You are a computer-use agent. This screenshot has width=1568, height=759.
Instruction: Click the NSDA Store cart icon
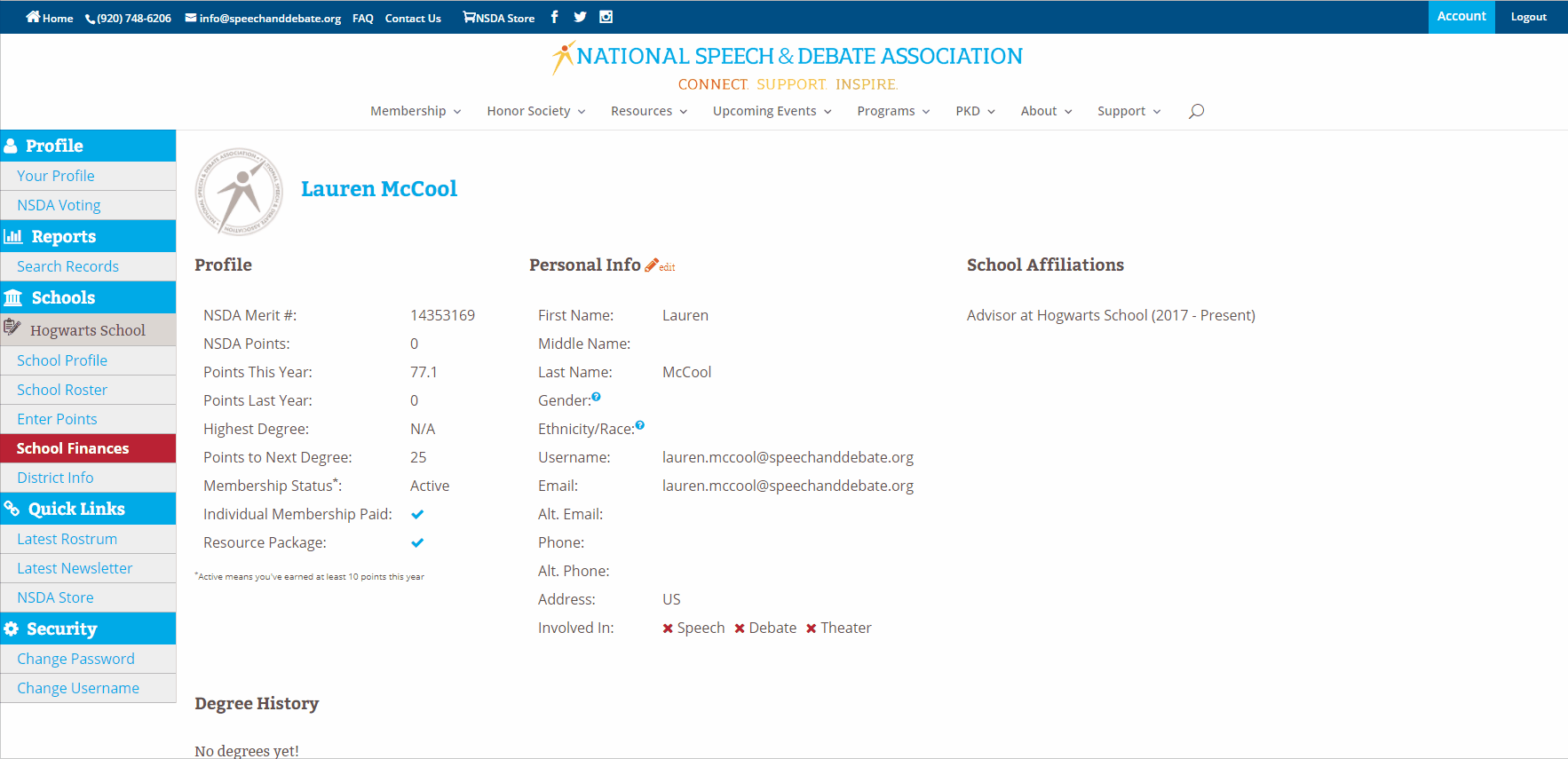point(469,17)
